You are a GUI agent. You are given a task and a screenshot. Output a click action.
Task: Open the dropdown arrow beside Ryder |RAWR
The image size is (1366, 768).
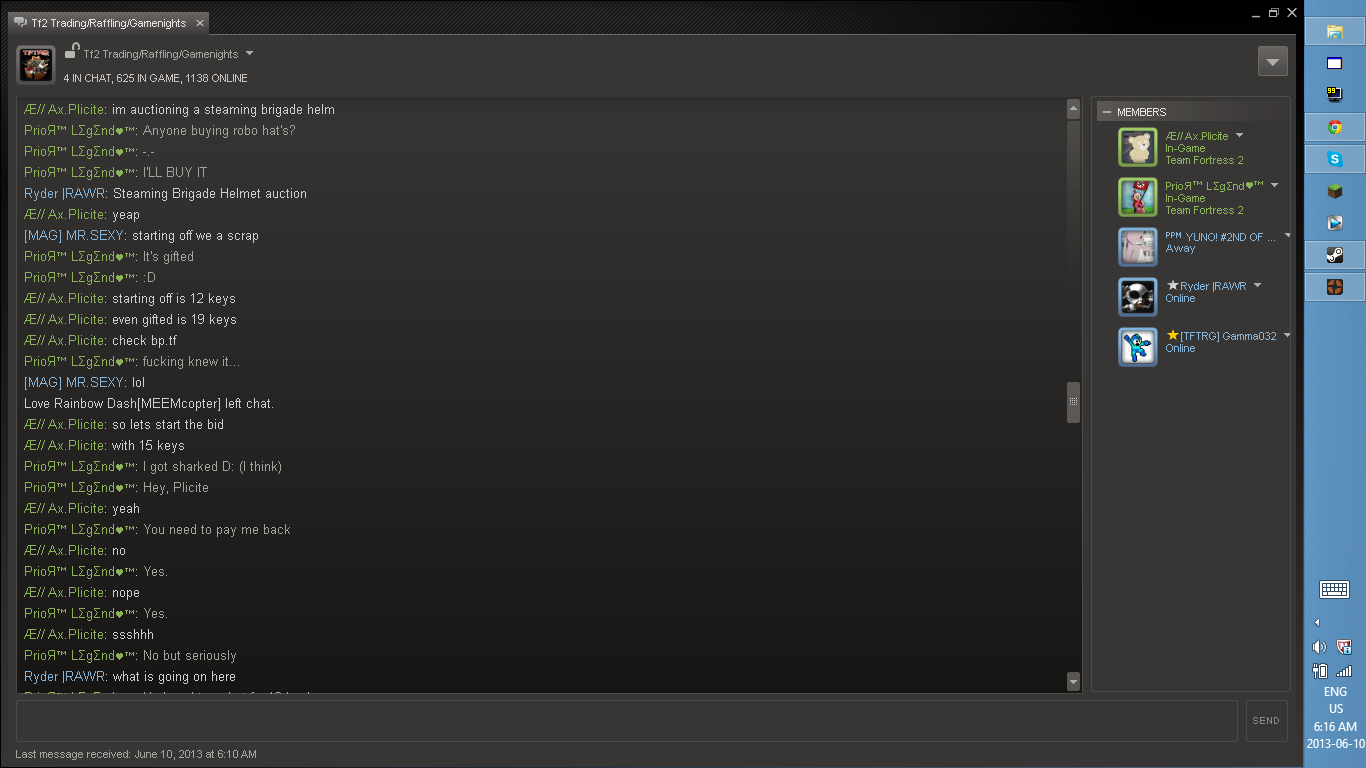1257,286
